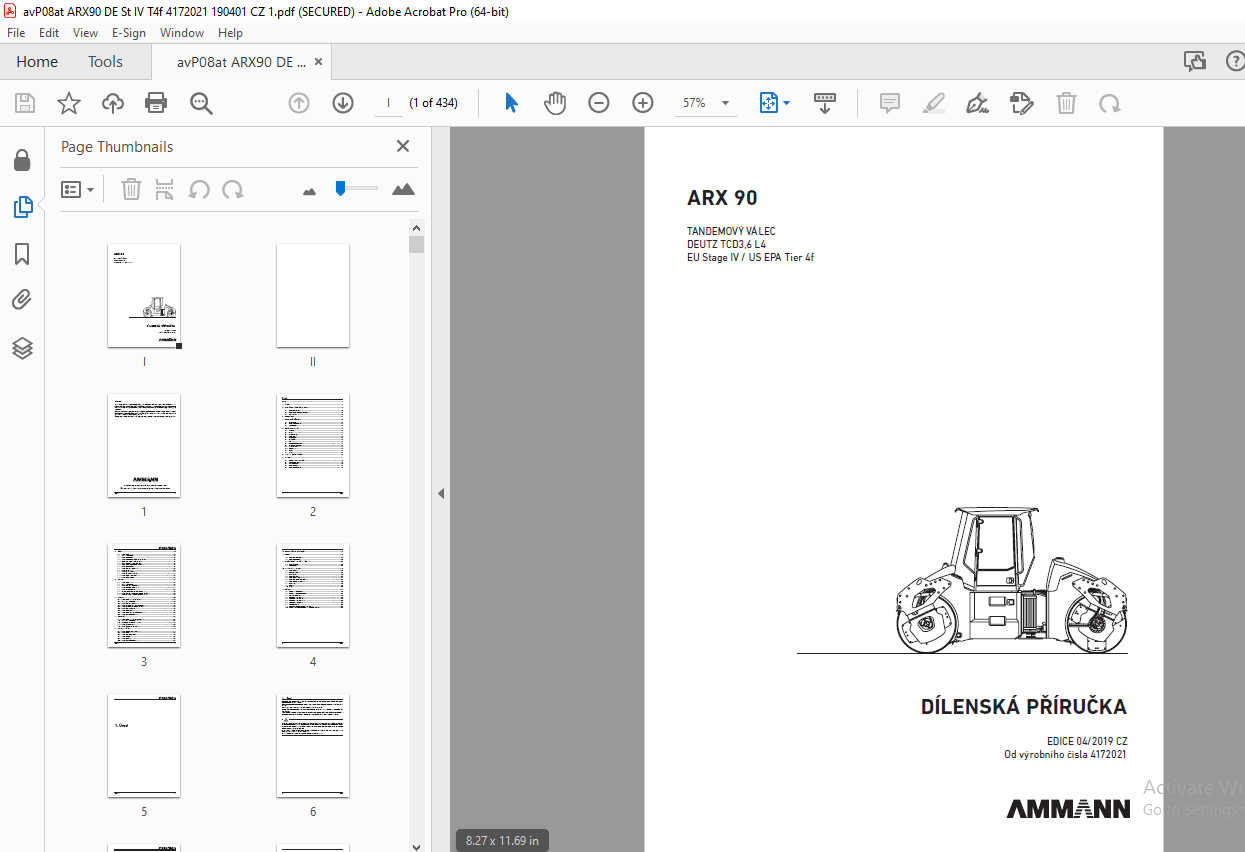The height and width of the screenshot is (852, 1245).
Task: Close the Page Thumbnails panel
Action: tap(403, 146)
